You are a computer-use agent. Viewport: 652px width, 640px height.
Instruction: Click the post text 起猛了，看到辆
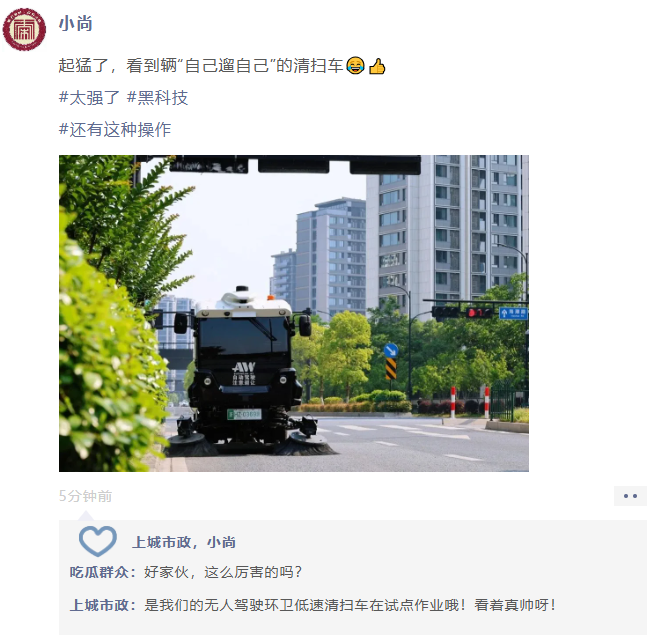point(118,66)
